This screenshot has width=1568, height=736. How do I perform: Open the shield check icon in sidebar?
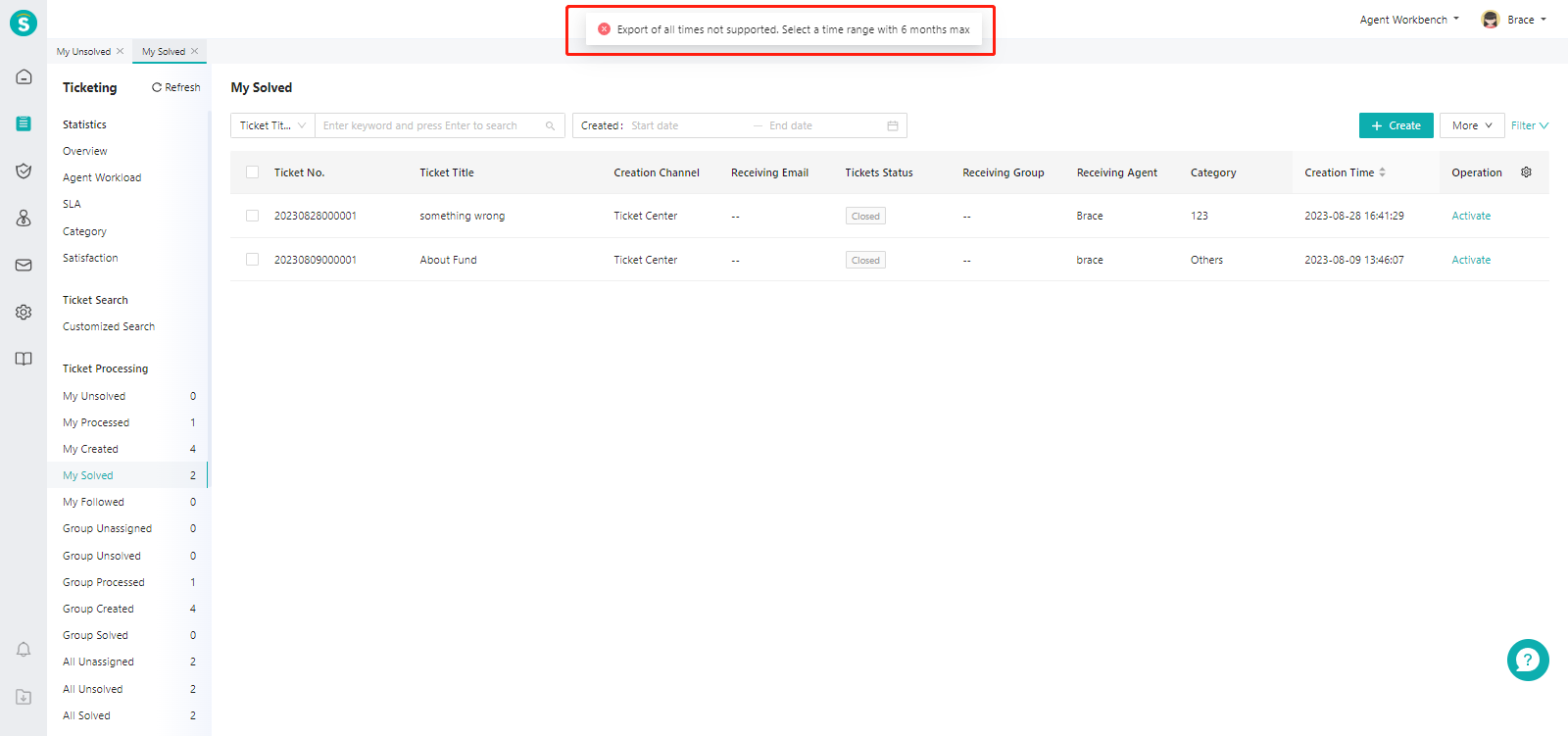point(24,171)
